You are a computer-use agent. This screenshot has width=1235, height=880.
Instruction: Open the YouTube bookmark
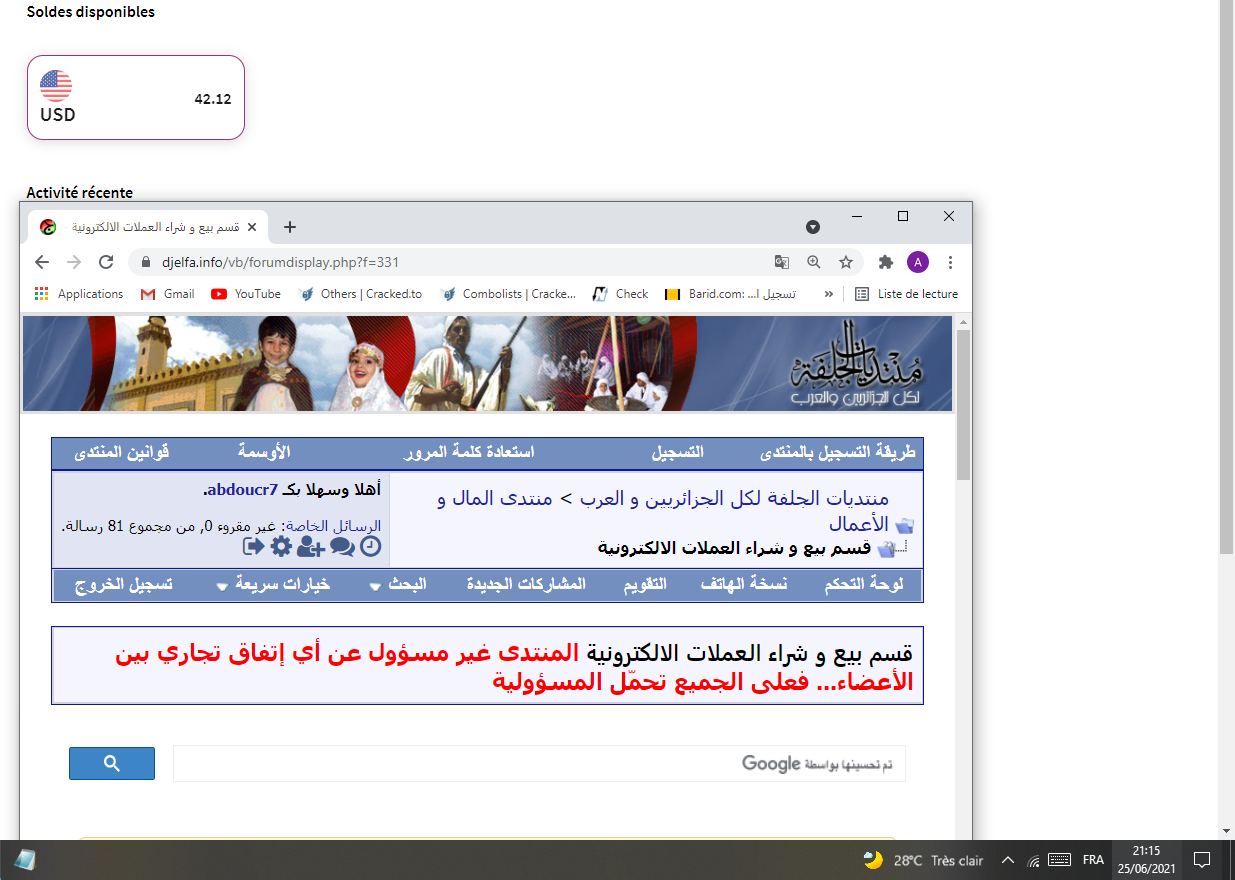(246, 294)
